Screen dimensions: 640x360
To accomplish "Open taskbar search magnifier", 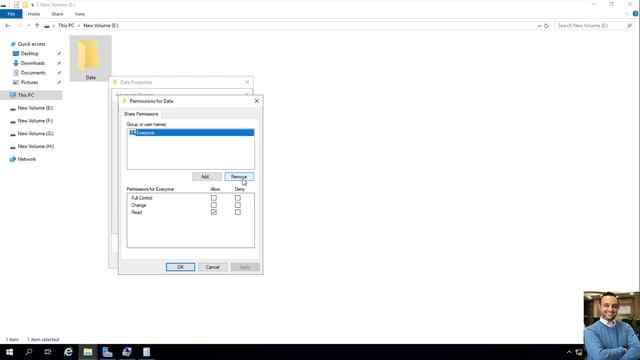I will click(29, 352).
